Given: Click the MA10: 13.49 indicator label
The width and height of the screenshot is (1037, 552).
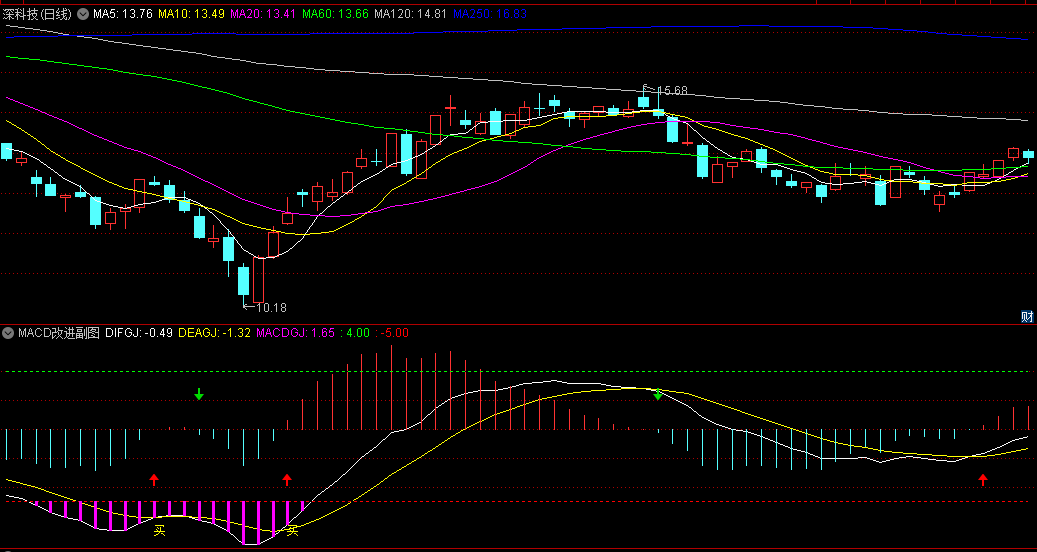Looking at the screenshot, I should click(190, 14).
